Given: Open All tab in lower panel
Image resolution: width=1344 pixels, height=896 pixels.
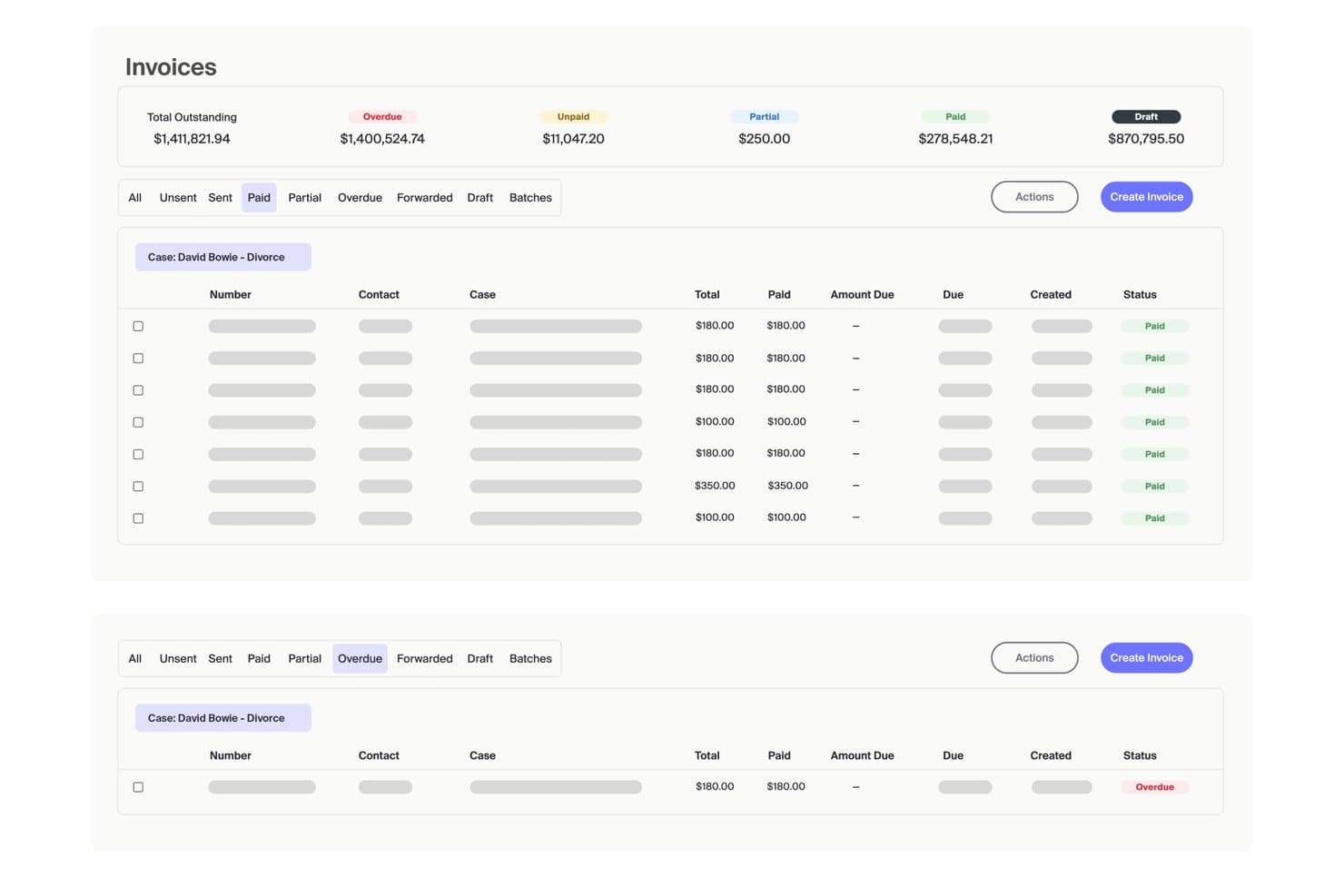Looking at the screenshot, I should (x=135, y=659).
